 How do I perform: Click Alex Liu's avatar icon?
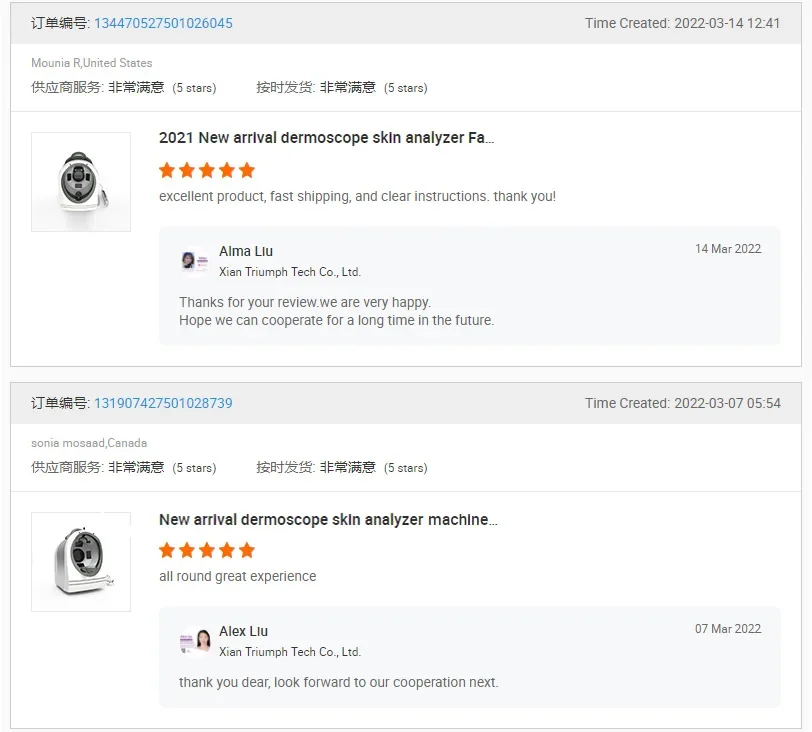[x=196, y=640]
